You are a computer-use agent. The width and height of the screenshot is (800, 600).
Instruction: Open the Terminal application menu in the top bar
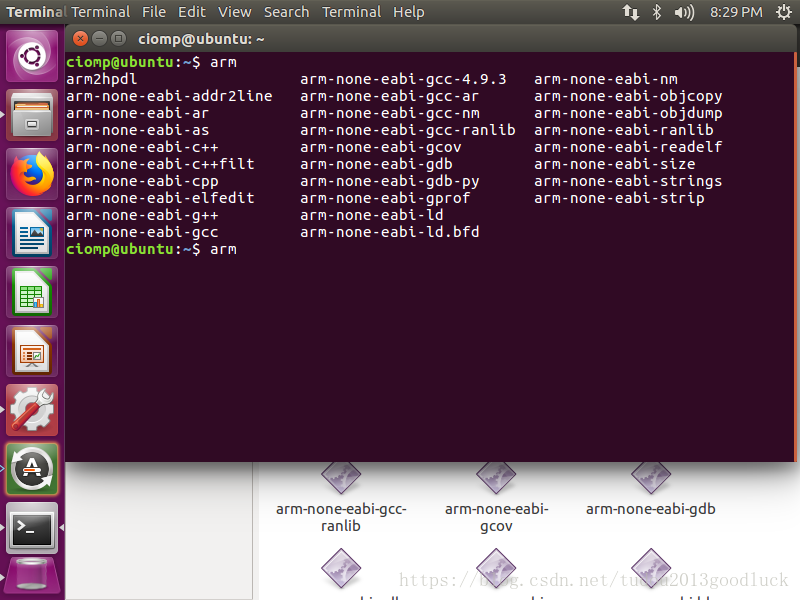(101, 12)
